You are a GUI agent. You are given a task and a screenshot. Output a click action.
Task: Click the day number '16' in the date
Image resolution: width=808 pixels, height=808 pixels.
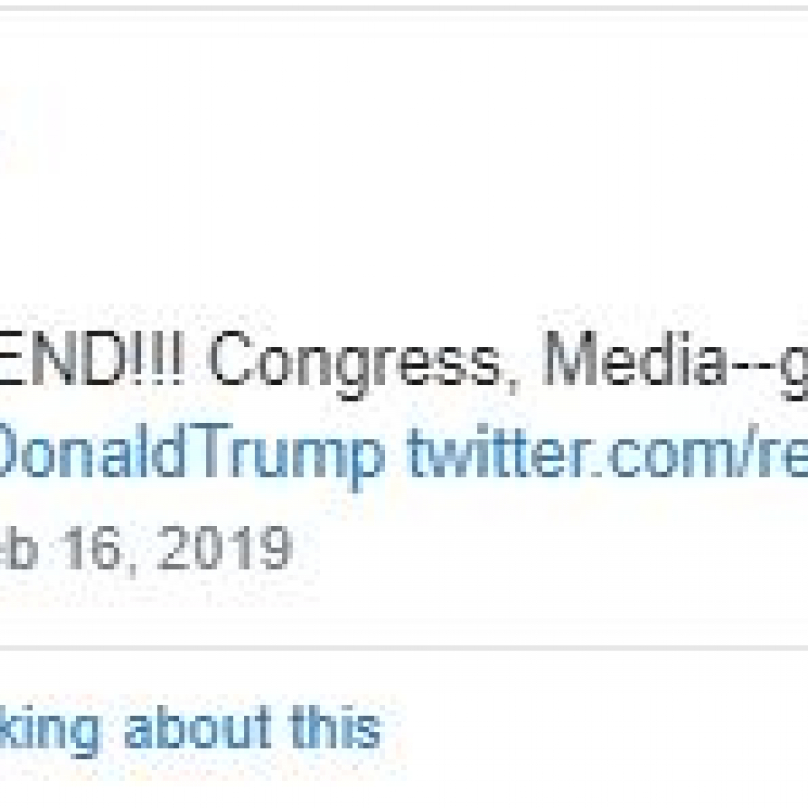click(x=94, y=548)
